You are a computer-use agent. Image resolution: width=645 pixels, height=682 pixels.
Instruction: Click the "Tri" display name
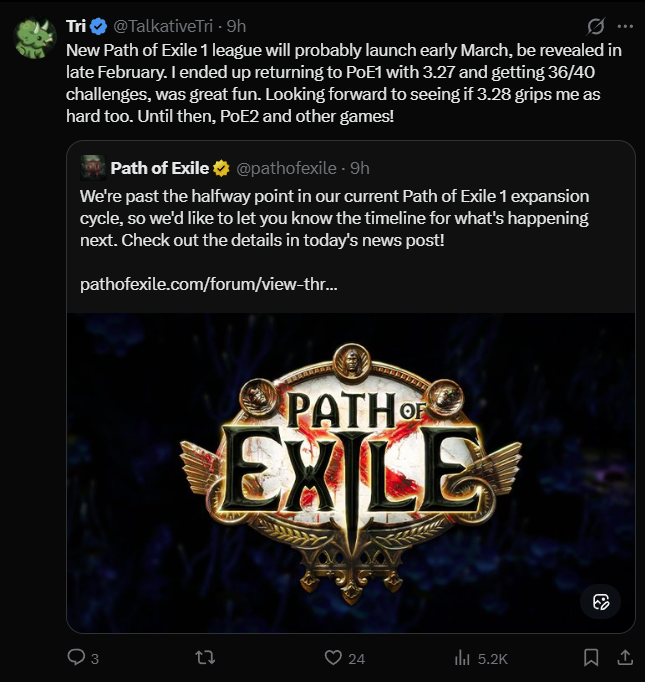click(77, 25)
